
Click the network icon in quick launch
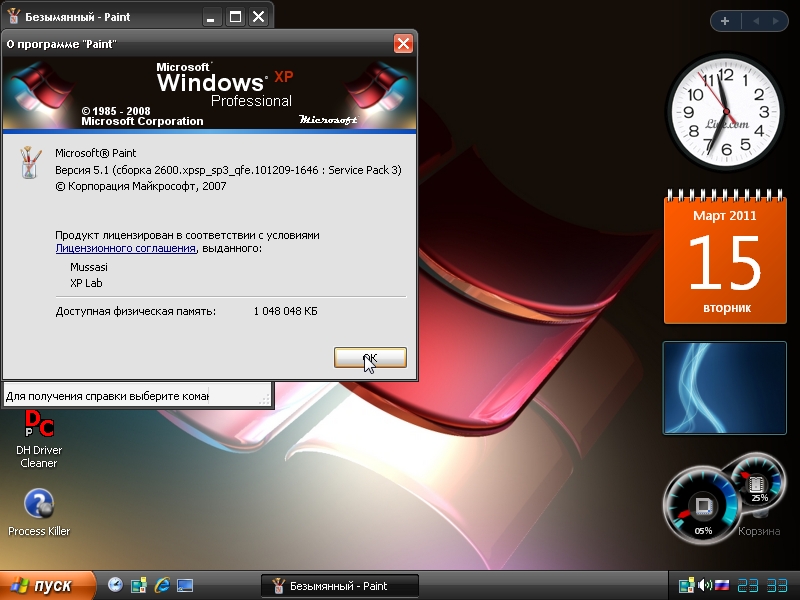[138, 585]
